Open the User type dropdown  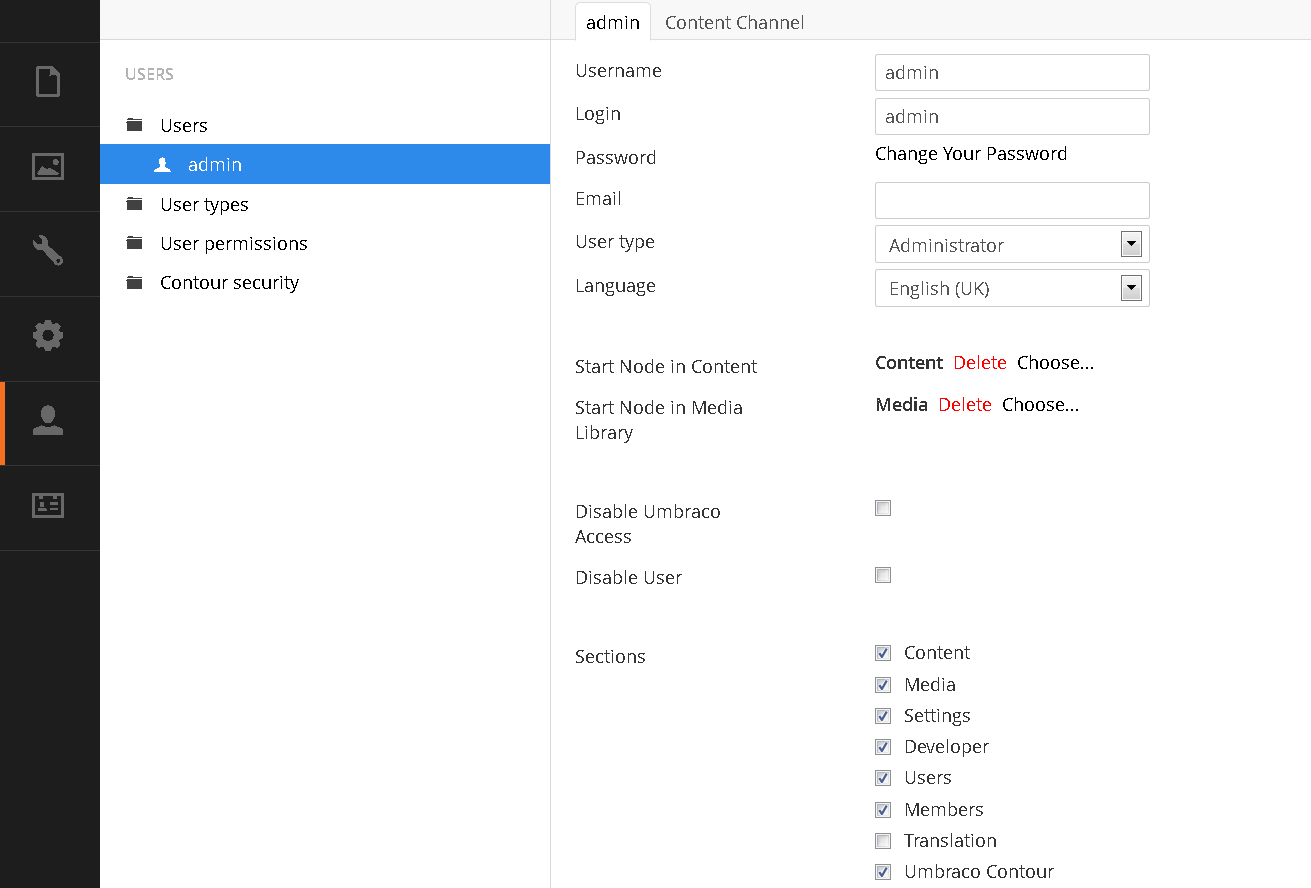1012,245
